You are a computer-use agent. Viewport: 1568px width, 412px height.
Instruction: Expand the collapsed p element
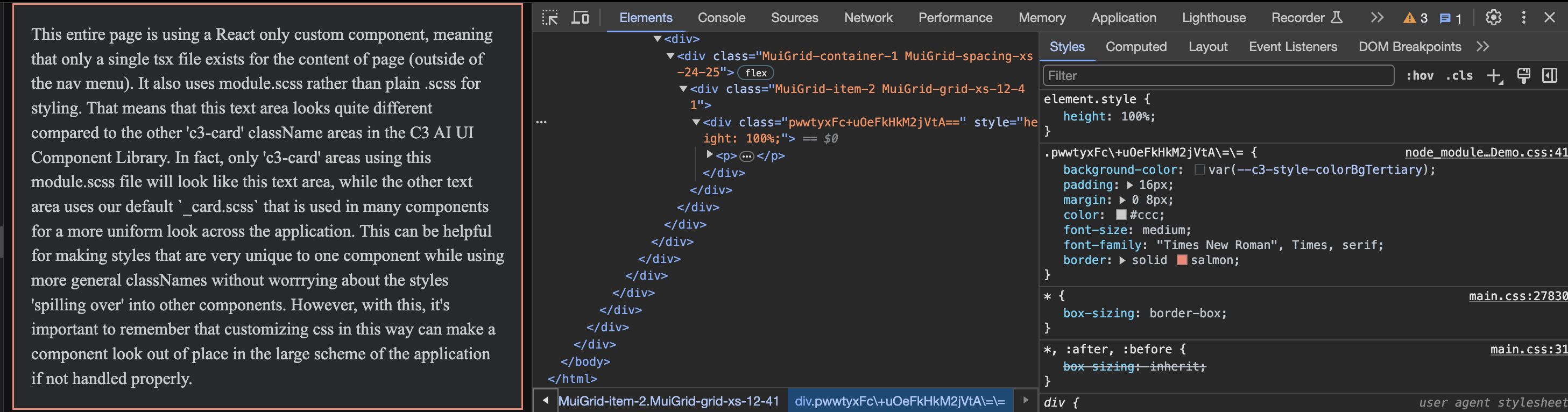(x=709, y=155)
